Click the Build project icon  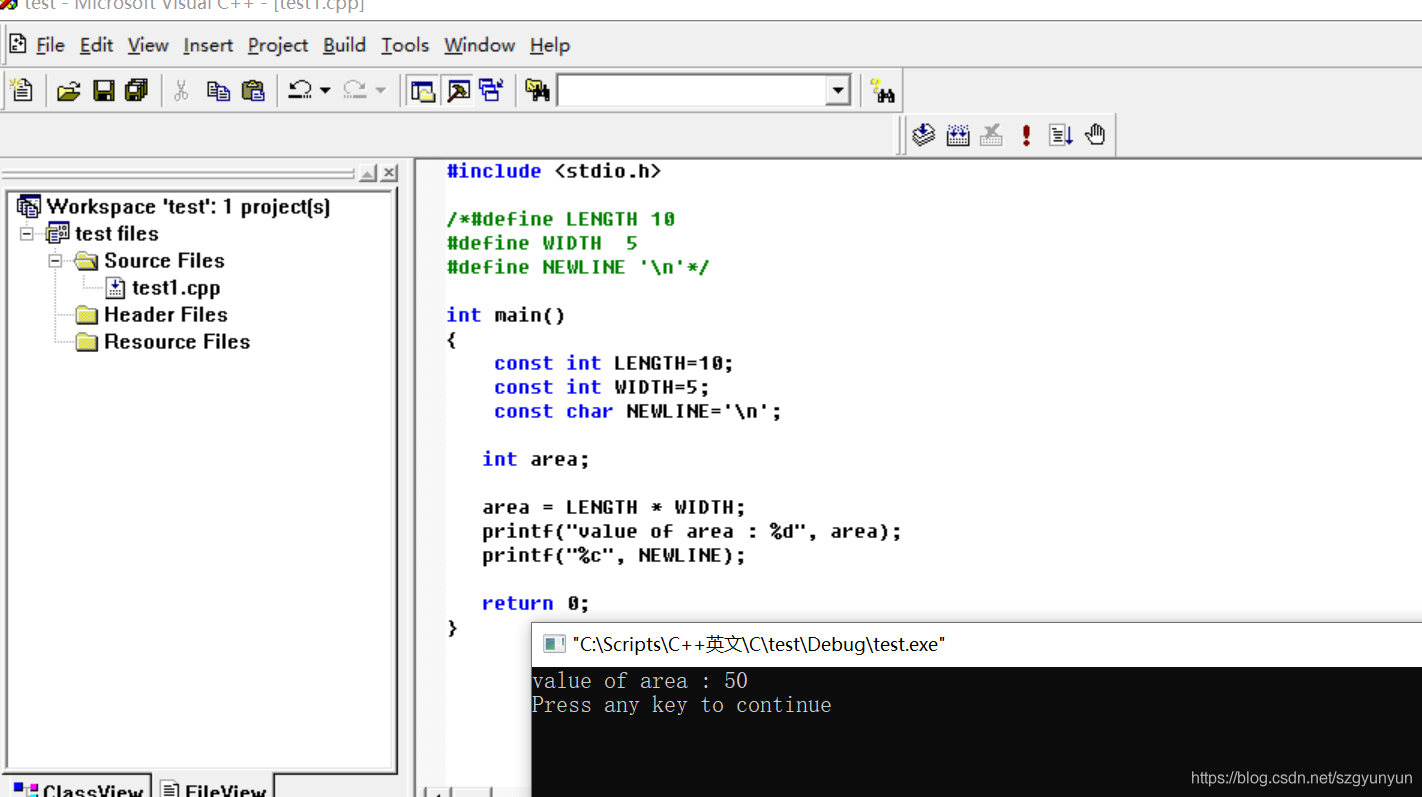(958, 135)
